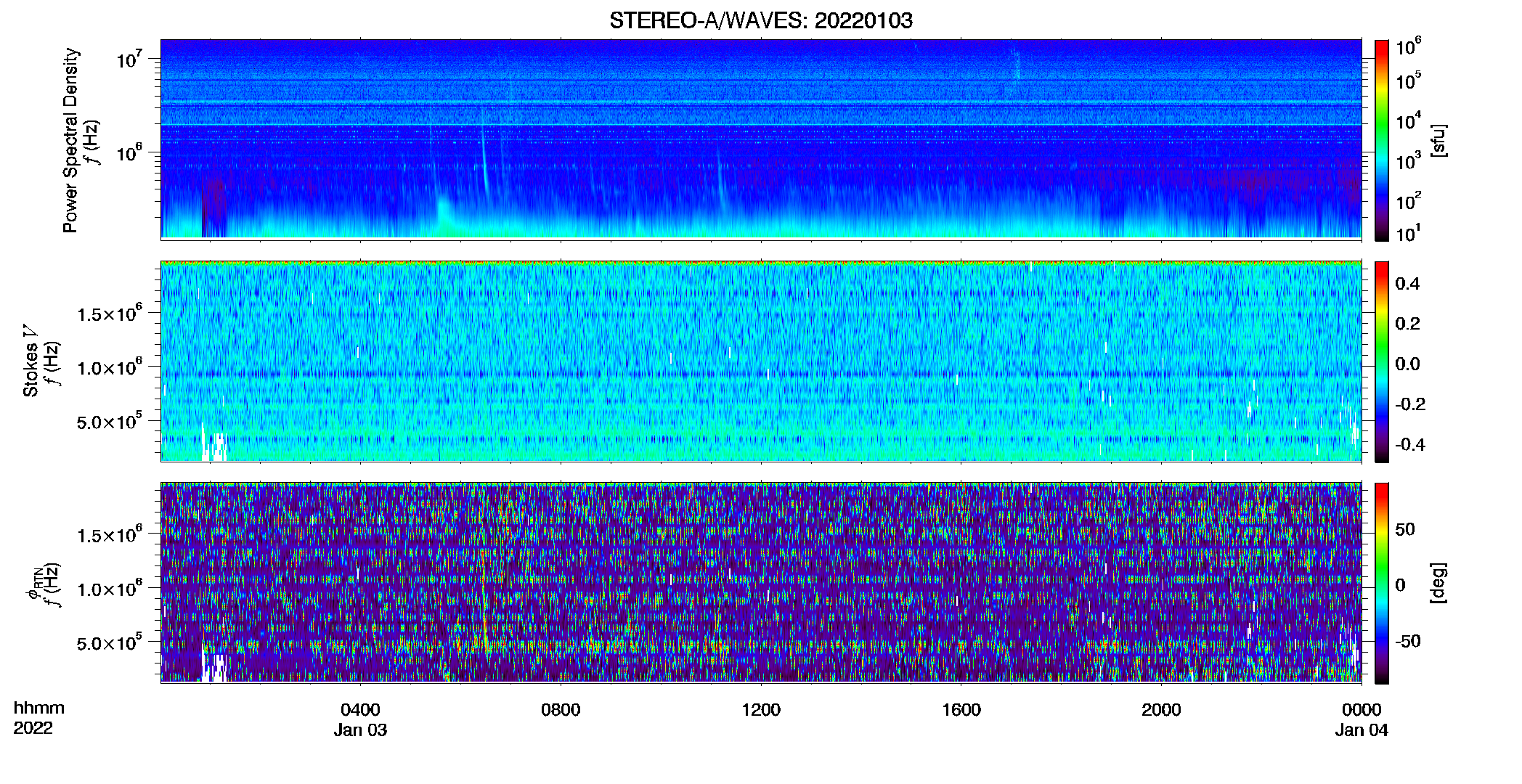Click the 1600 time tick label

[x=961, y=710]
